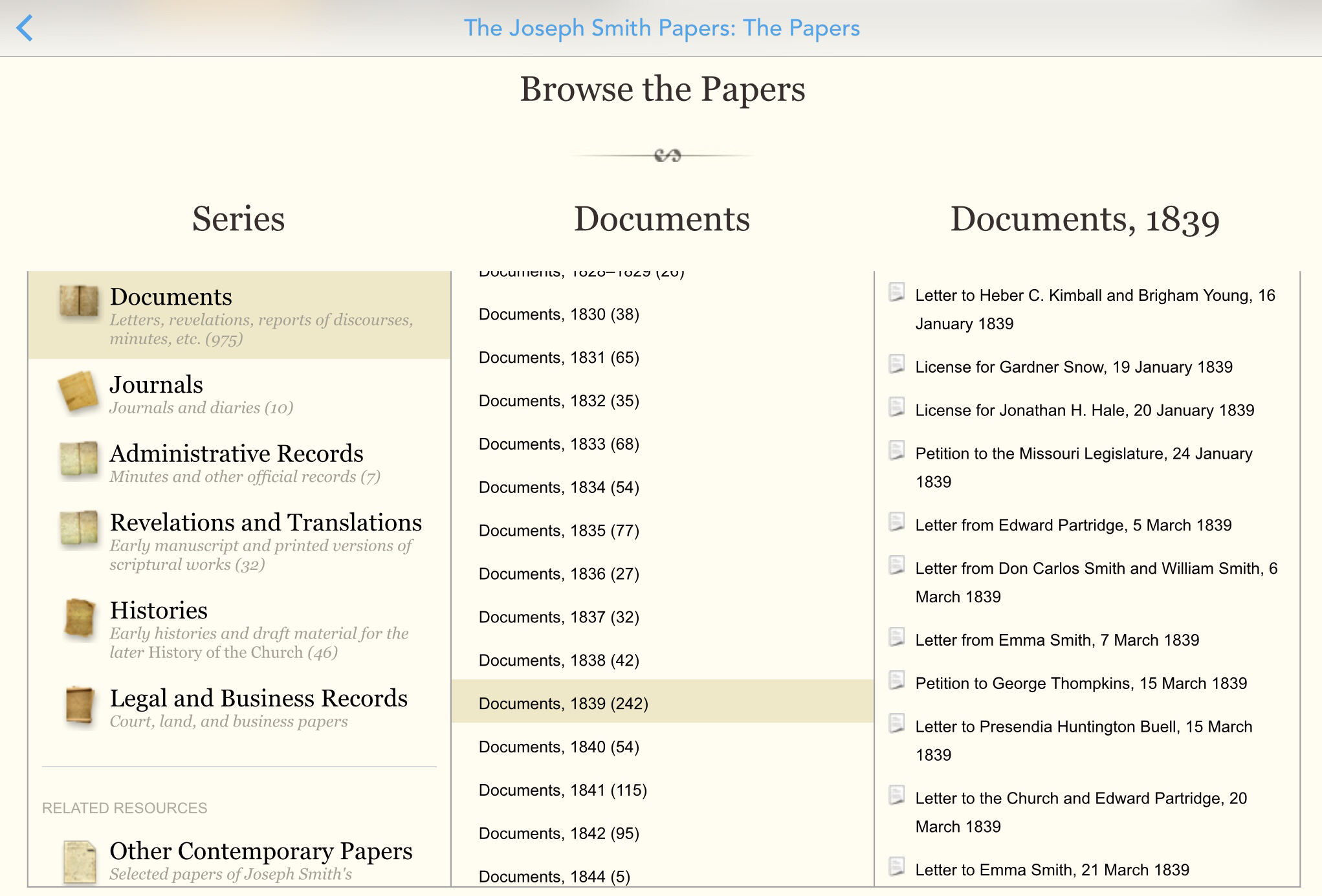The height and width of the screenshot is (896, 1322).
Task: Open Letter from Edward Partridge, 5 March 1839
Action: (1074, 525)
